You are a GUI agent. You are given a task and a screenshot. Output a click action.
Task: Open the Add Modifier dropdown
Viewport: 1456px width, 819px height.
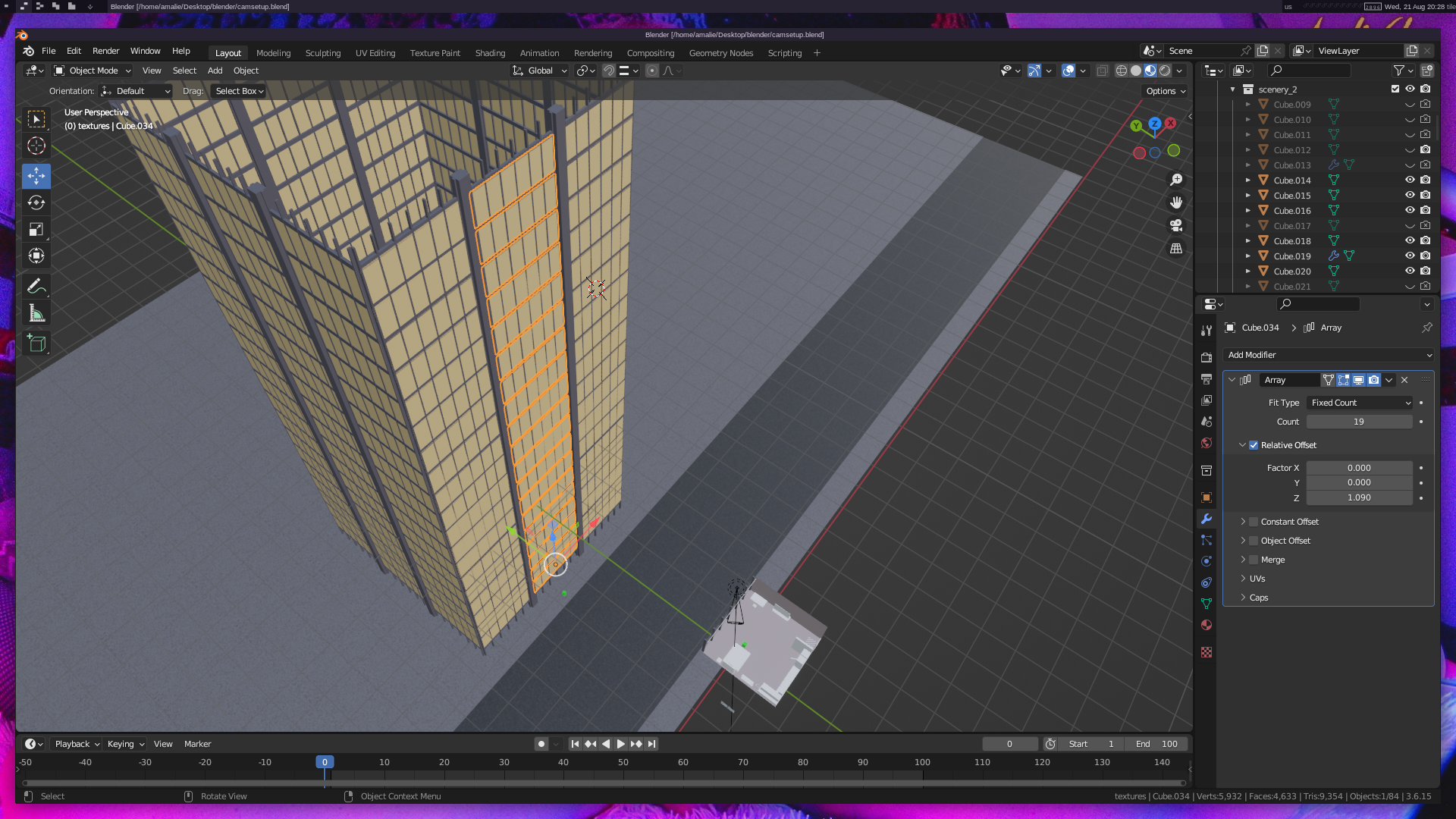(x=1329, y=355)
